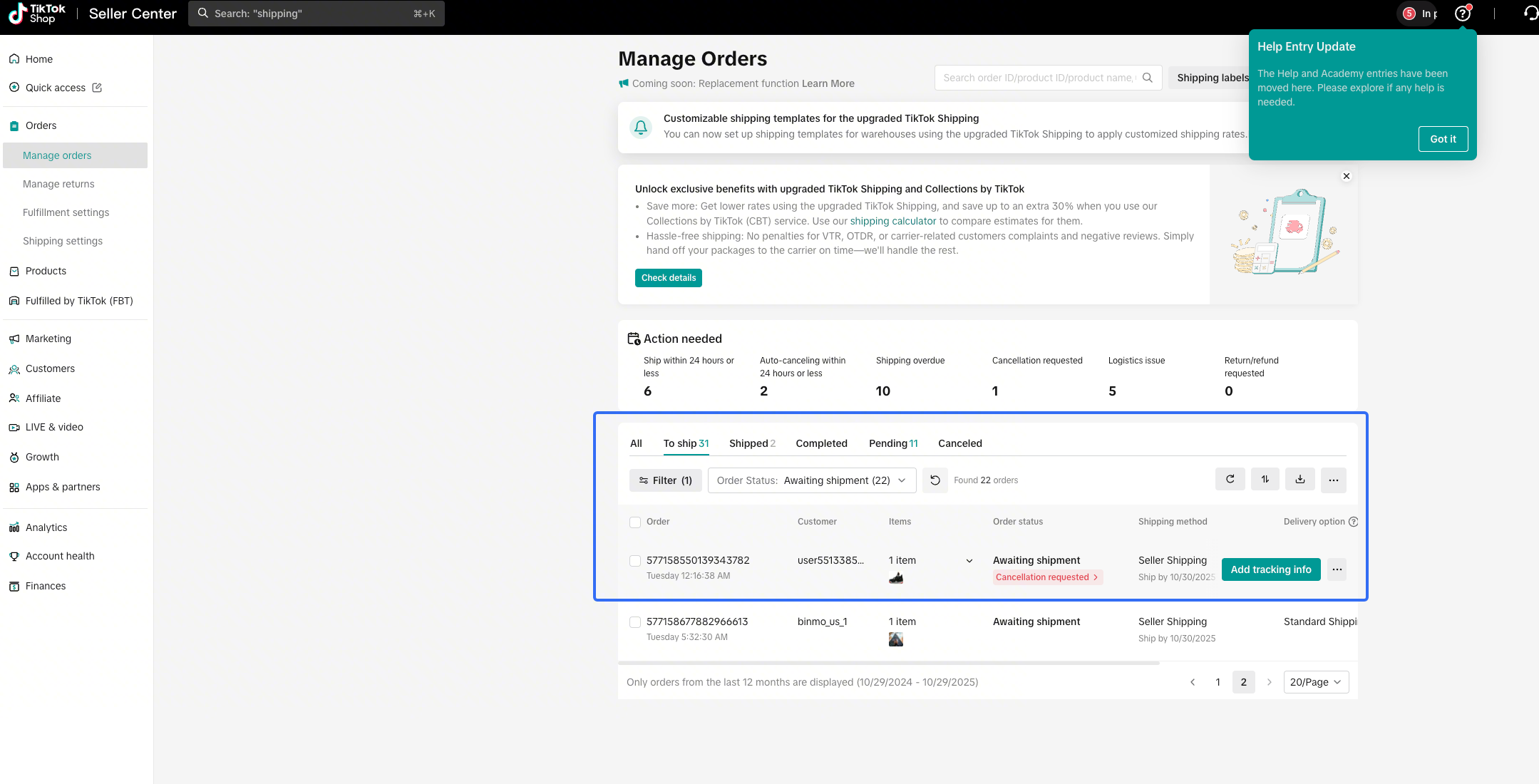Viewport: 1539px width, 784px height.
Task: Click the edit Quick access icon
Action: point(97,88)
